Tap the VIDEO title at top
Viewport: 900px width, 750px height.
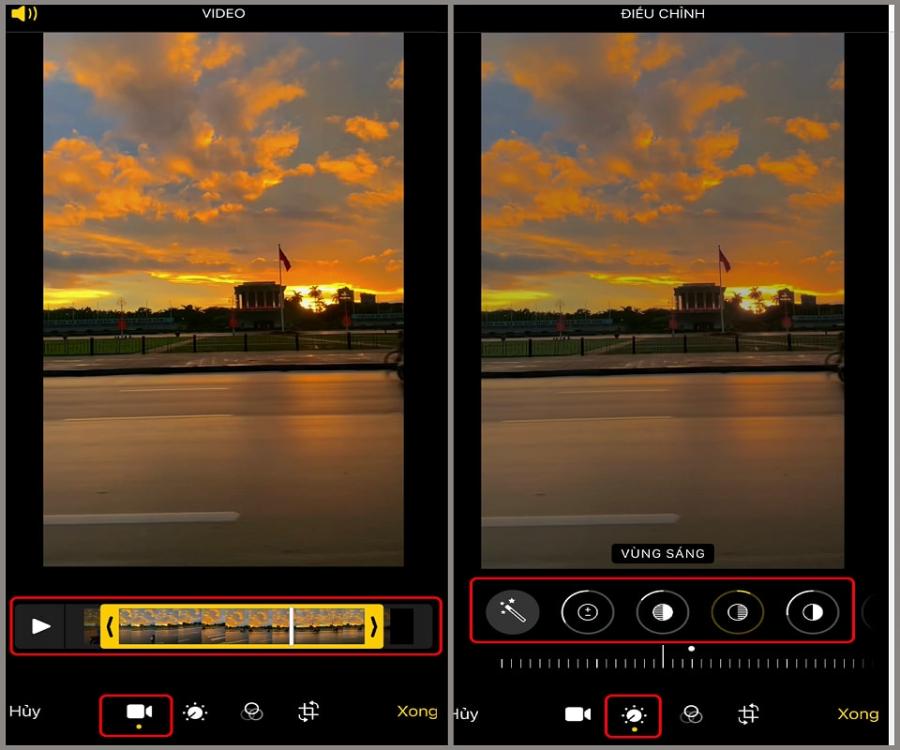click(x=223, y=13)
